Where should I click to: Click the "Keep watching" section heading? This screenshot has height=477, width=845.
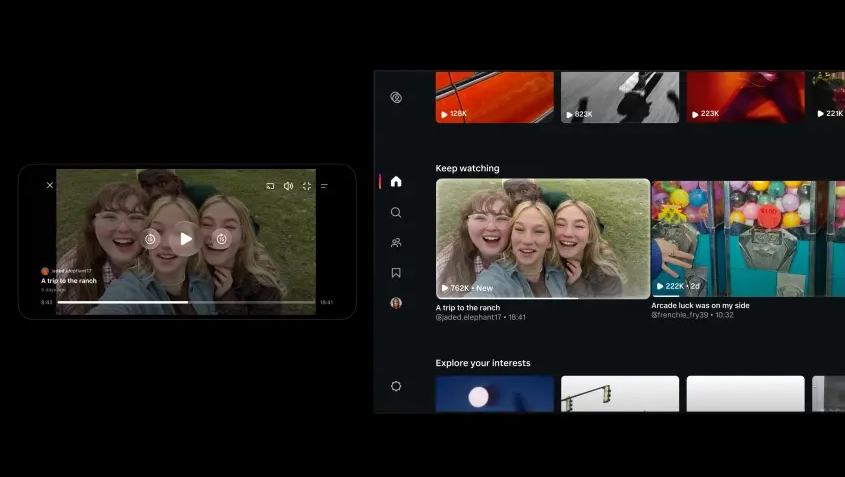pyautogui.click(x=467, y=168)
